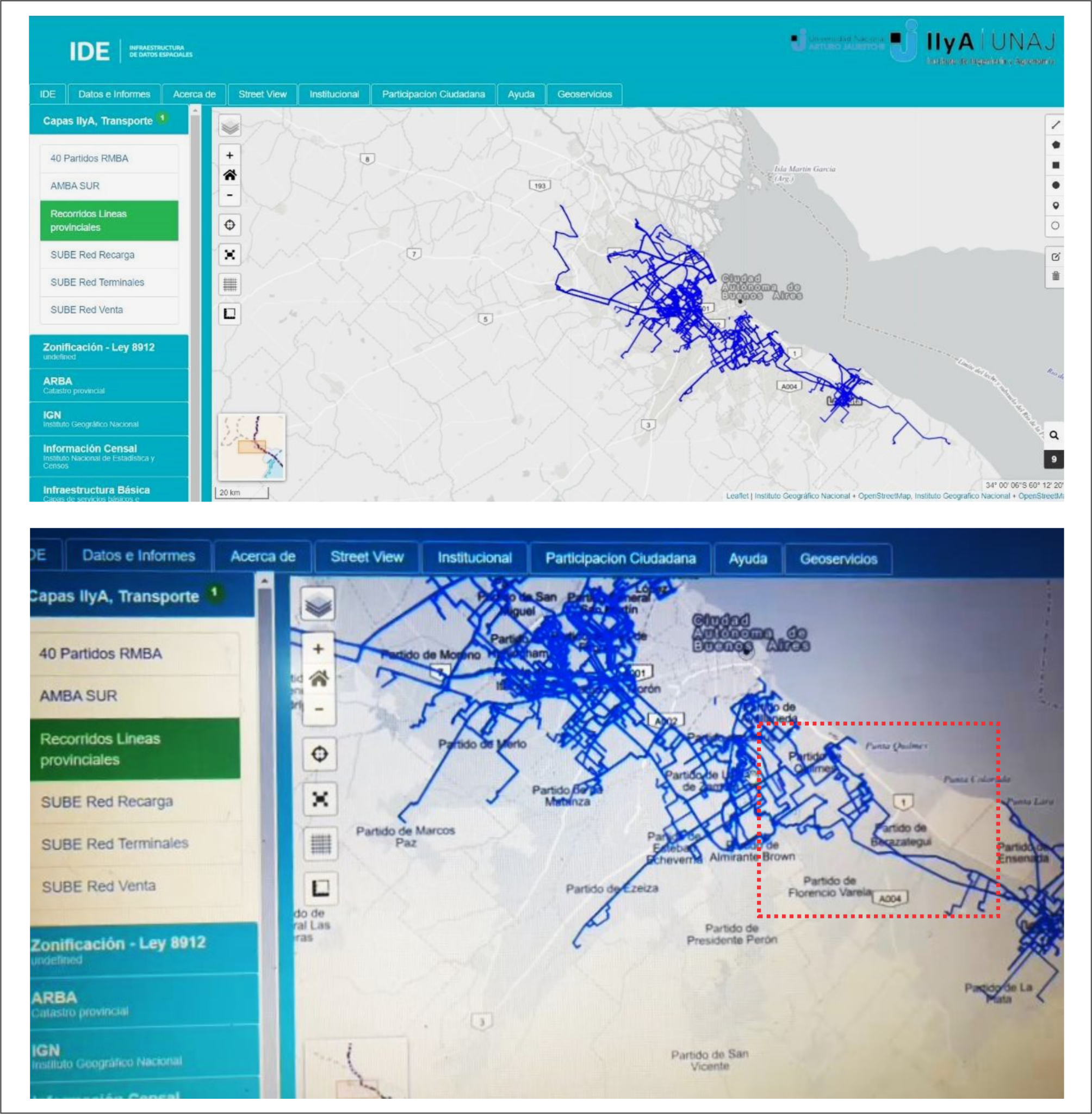Toggle 40 Partidos RMBA layer in the lower photo
Screen dimensions: 1092x1114
click(135, 653)
